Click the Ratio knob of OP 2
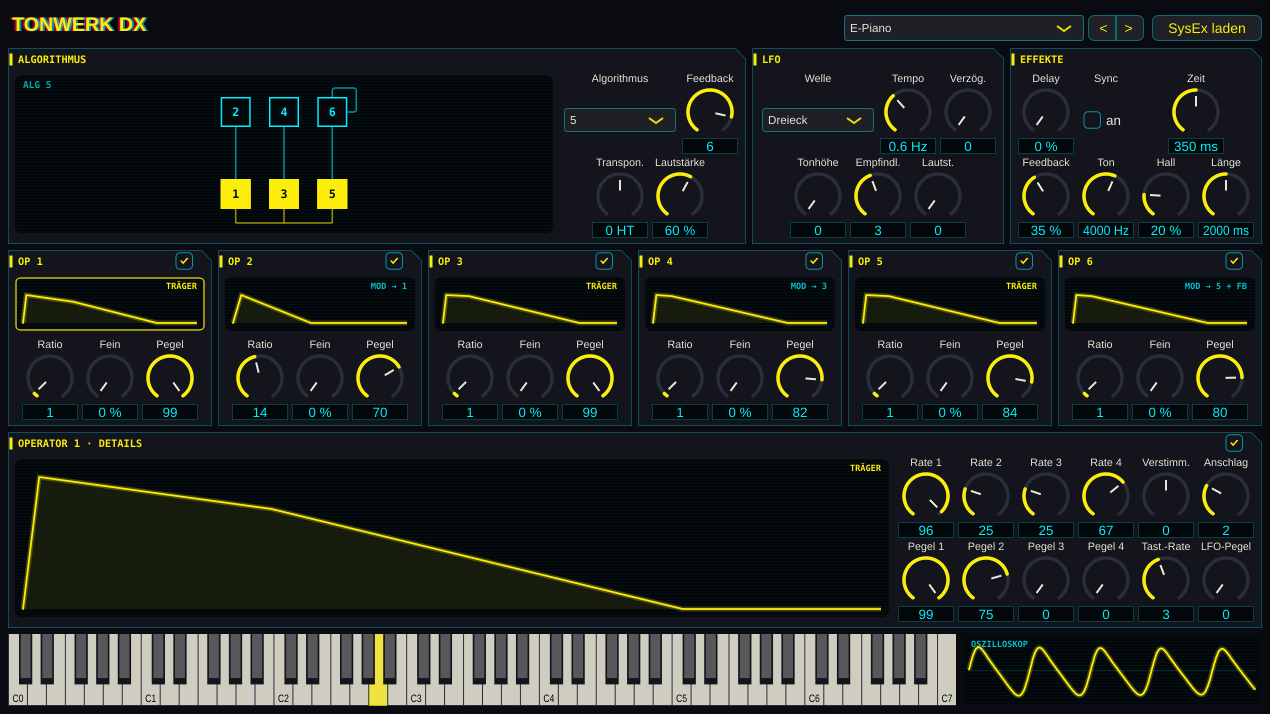 260,378
